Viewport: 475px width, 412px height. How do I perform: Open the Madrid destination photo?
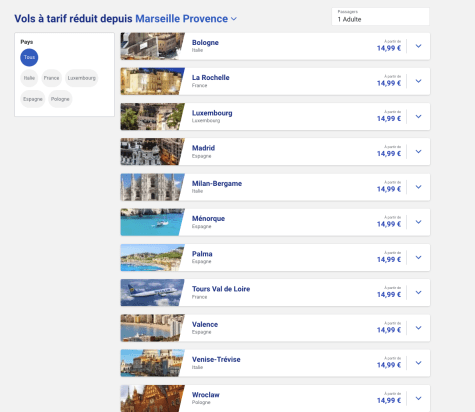click(152, 152)
